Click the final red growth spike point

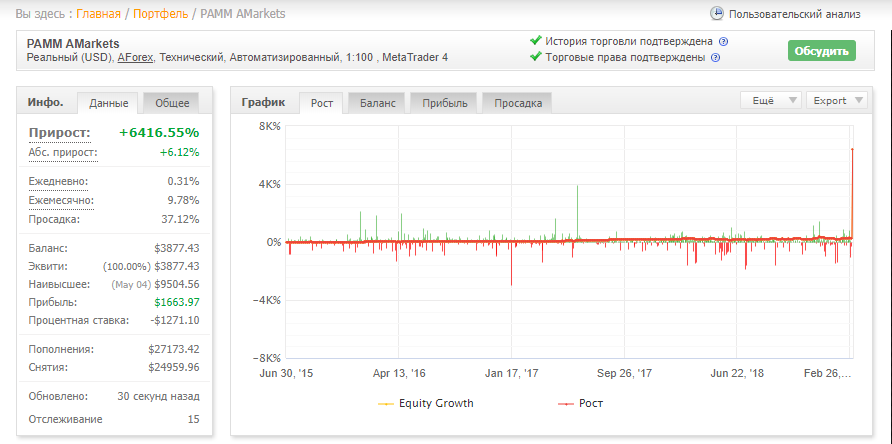pos(852,149)
